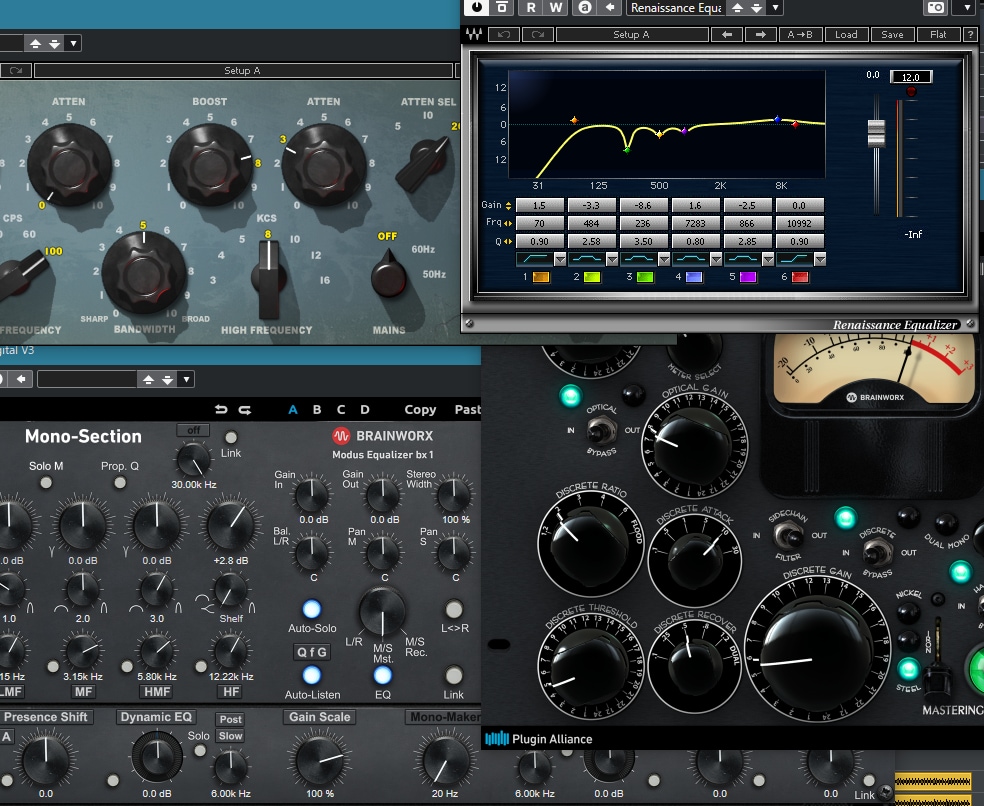The height and width of the screenshot is (806, 984).
Task: Open the question mark help in Renaissance Equalizer
Action: (x=971, y=35)
